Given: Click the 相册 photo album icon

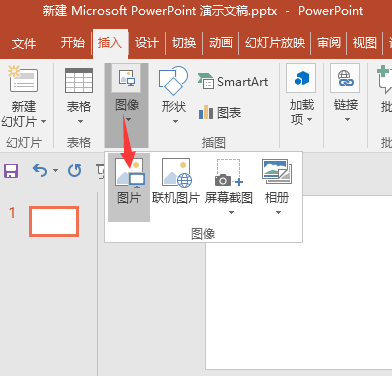Looking at the screenshot, I should pyautogui.click(x=277, y=171).
